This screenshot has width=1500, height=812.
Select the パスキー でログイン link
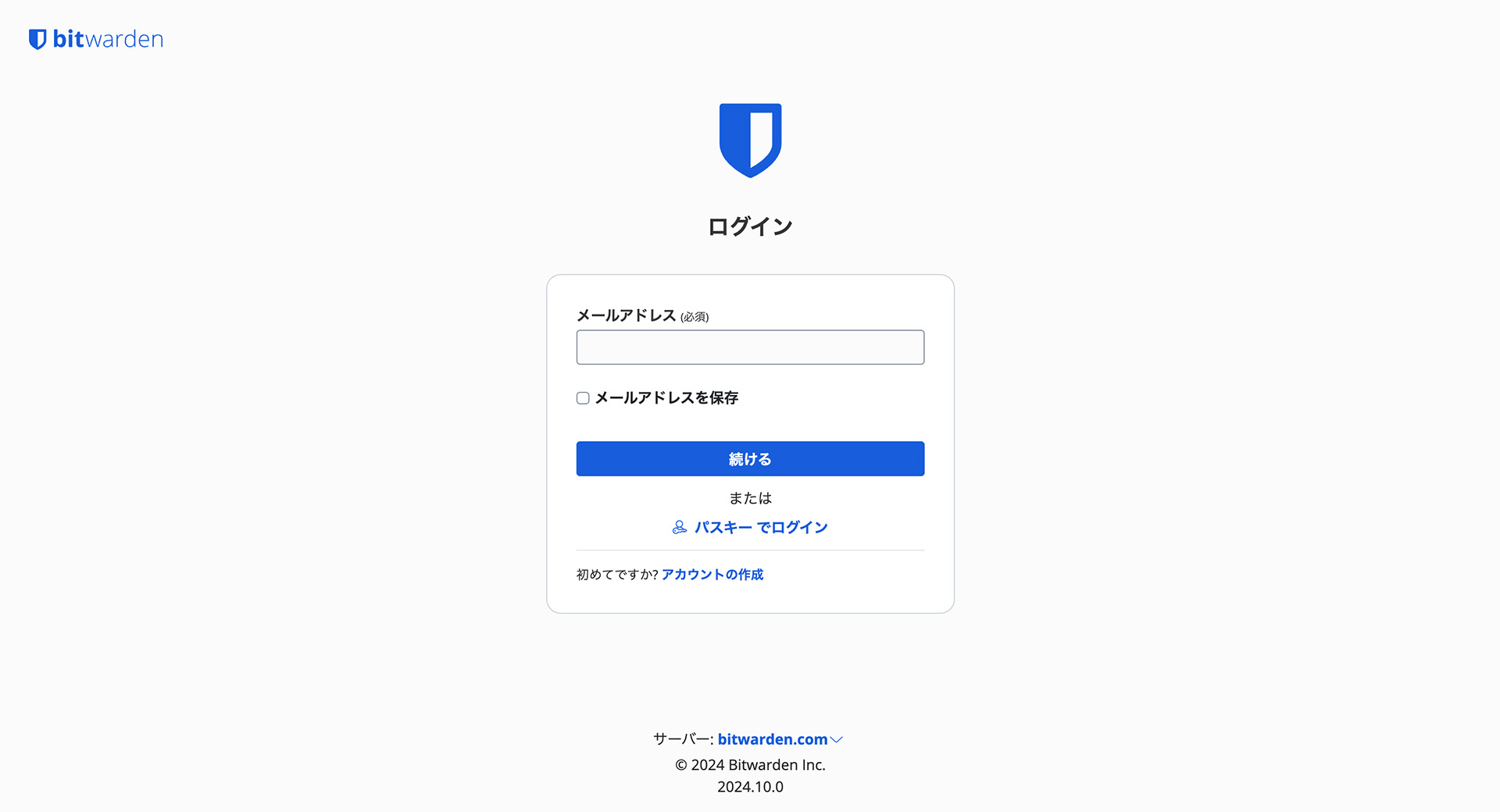[761, 528]
